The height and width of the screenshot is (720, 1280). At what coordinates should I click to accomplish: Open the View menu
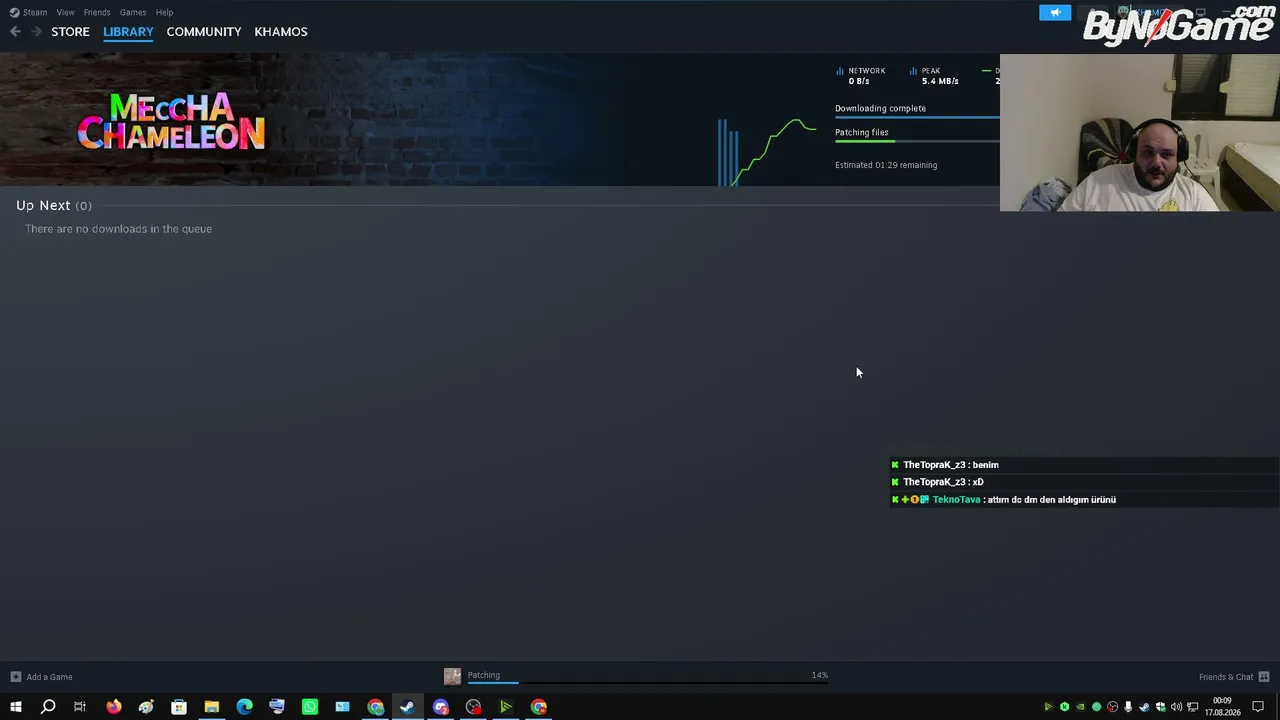(65, 12)
